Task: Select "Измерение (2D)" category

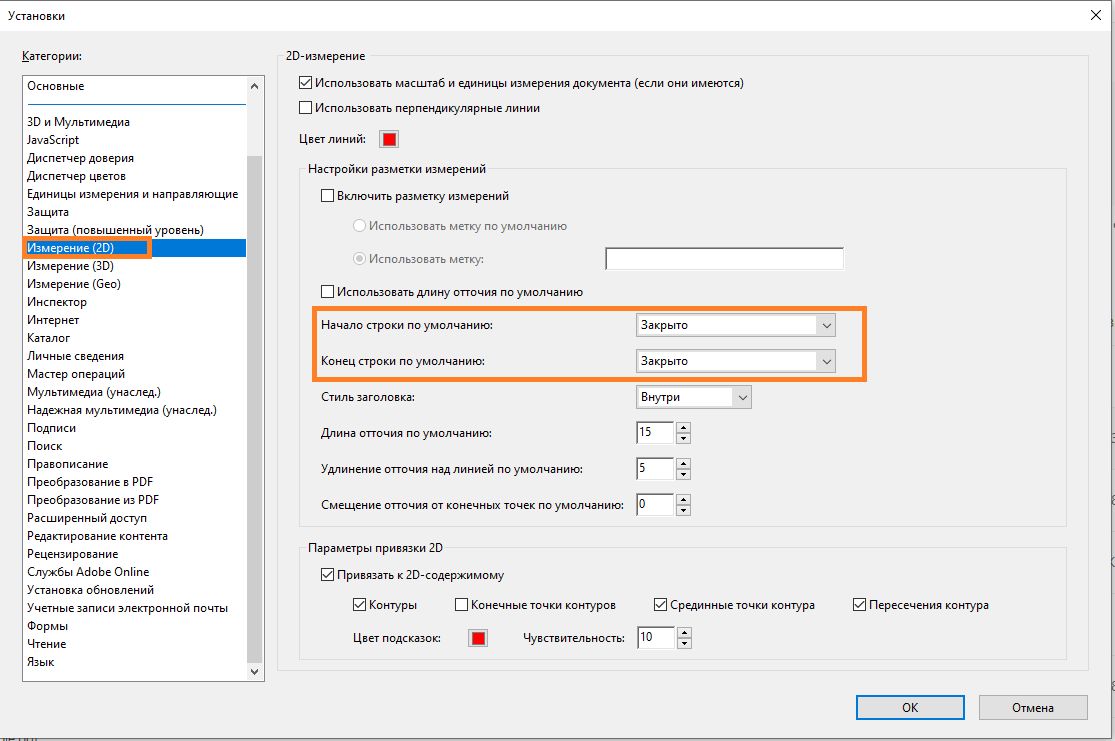Action: click(x=135, y=247)
